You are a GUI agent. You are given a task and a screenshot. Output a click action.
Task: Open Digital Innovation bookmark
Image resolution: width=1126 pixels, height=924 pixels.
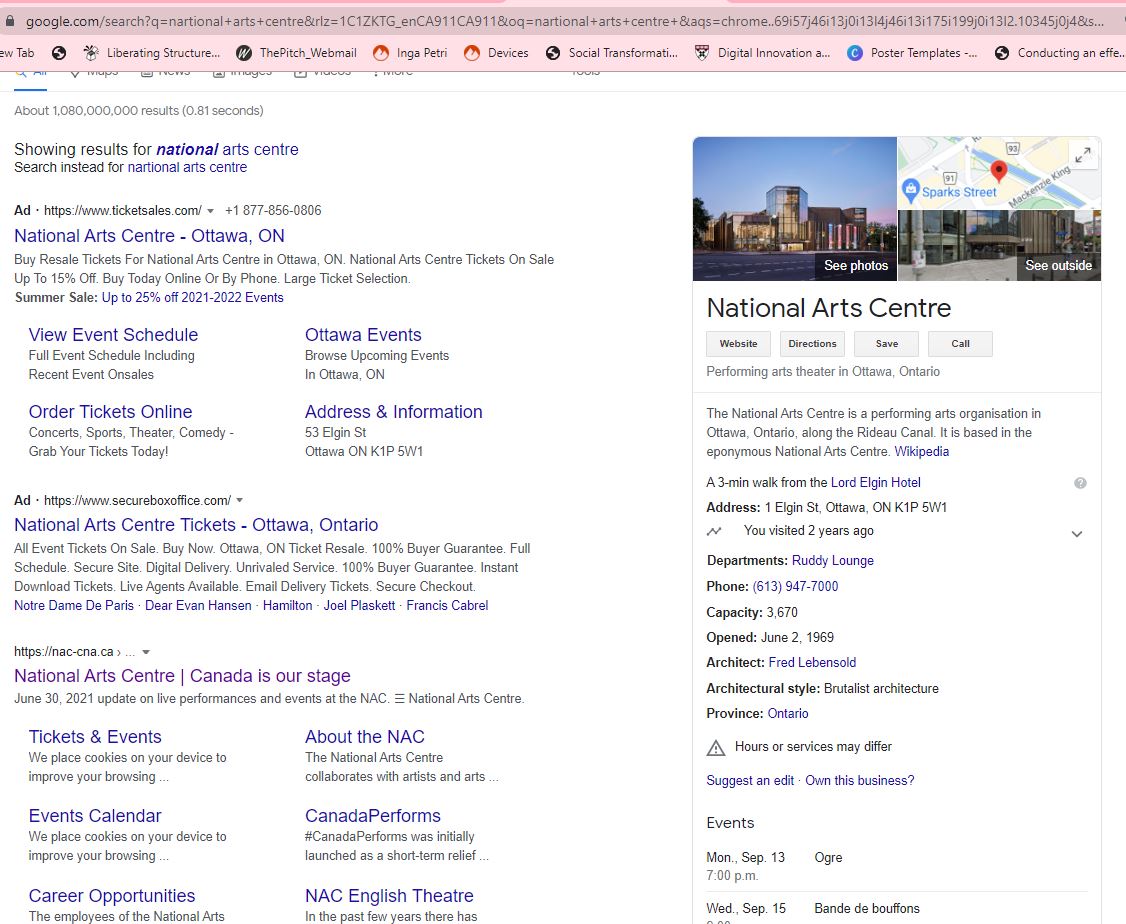coord(762,52)
